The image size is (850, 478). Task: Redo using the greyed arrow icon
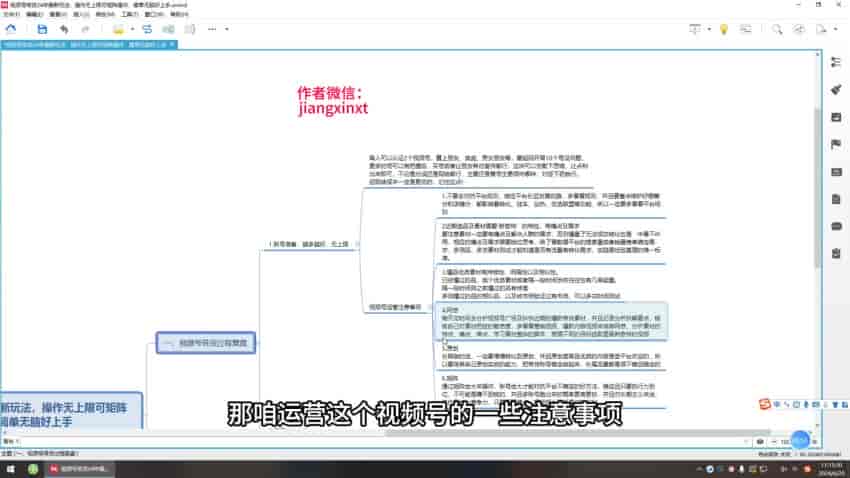[85, 29]
